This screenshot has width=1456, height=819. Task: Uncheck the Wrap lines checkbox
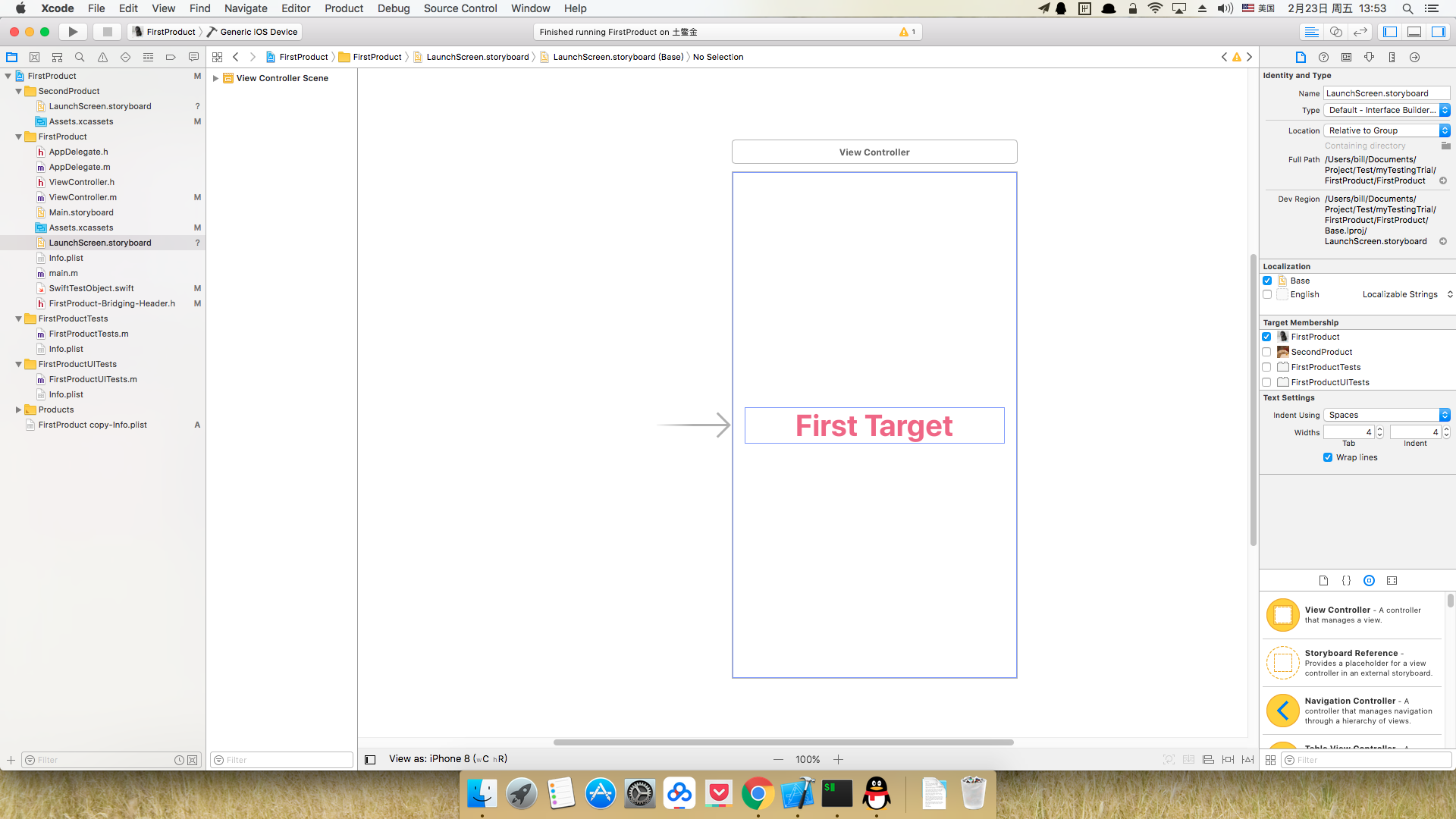coord(1328,457)
